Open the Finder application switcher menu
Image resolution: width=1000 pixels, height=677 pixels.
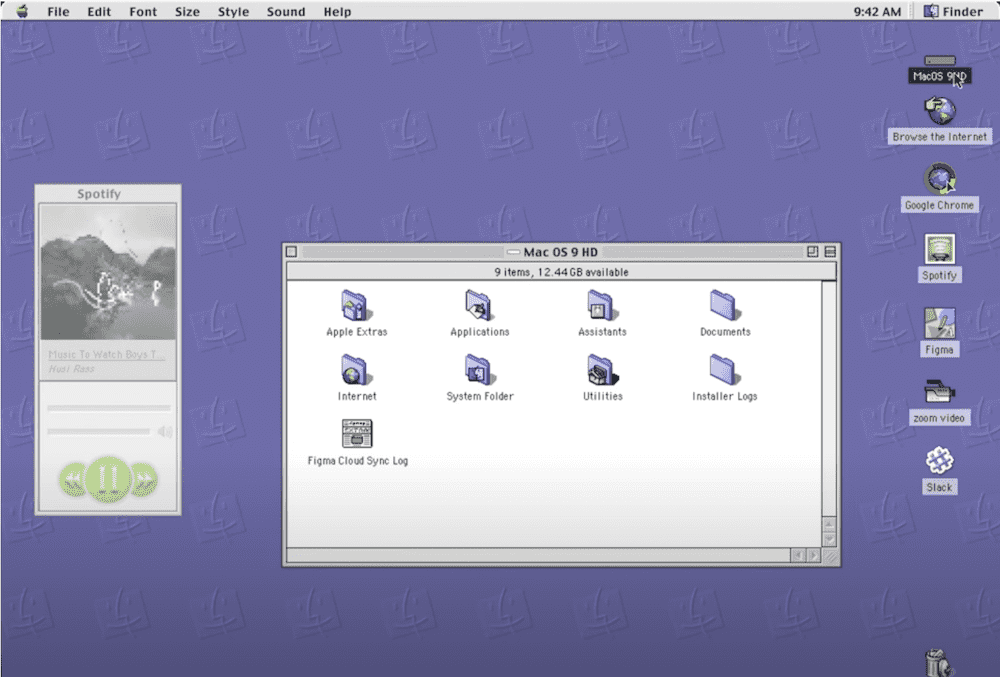tap(953, 11)
